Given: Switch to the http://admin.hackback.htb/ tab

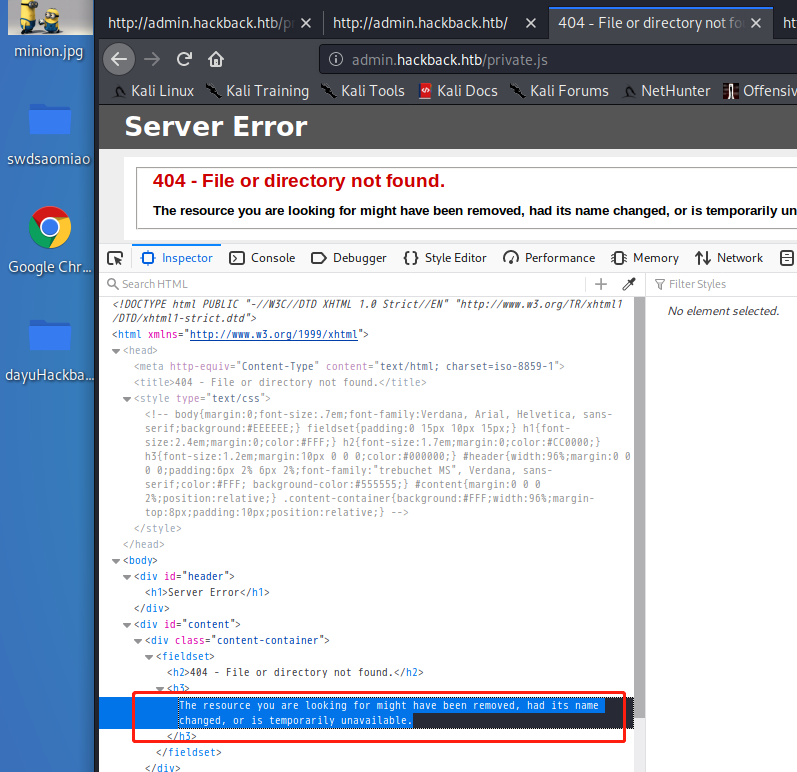Looking at the screenshot, I should [420, 23].
